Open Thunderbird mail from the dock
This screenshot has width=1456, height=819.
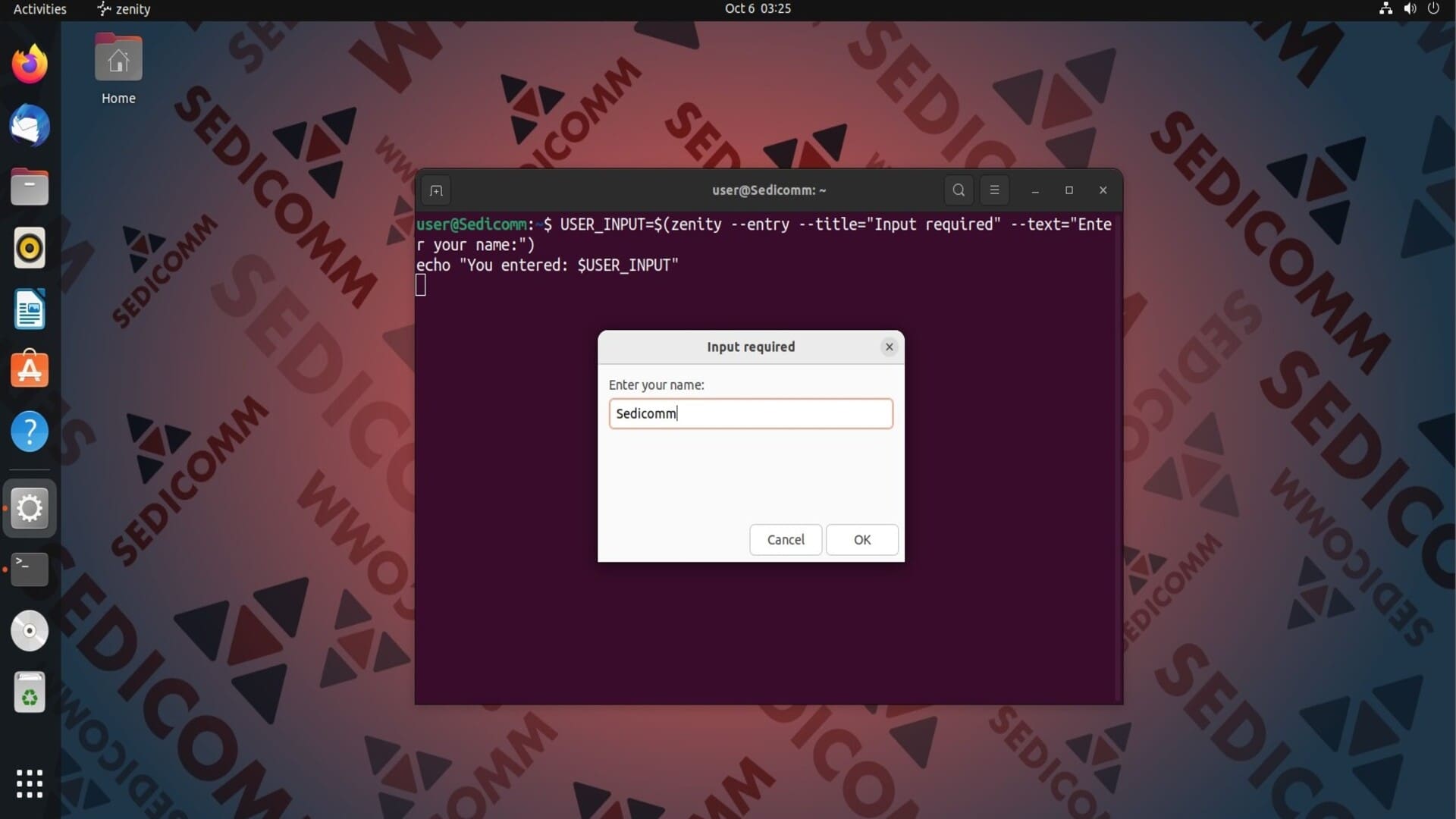click(x=30, y=126)
